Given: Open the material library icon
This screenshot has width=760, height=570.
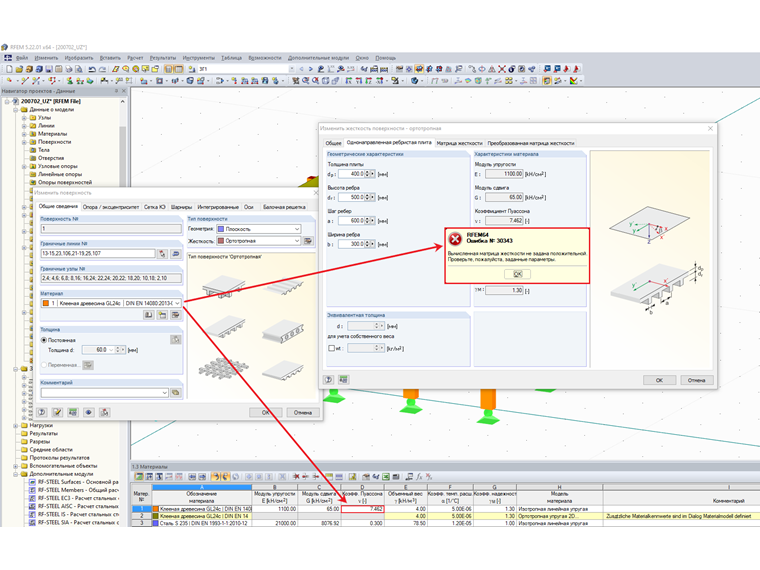Looking at the screenshot, I should click(x=148, y=315).
